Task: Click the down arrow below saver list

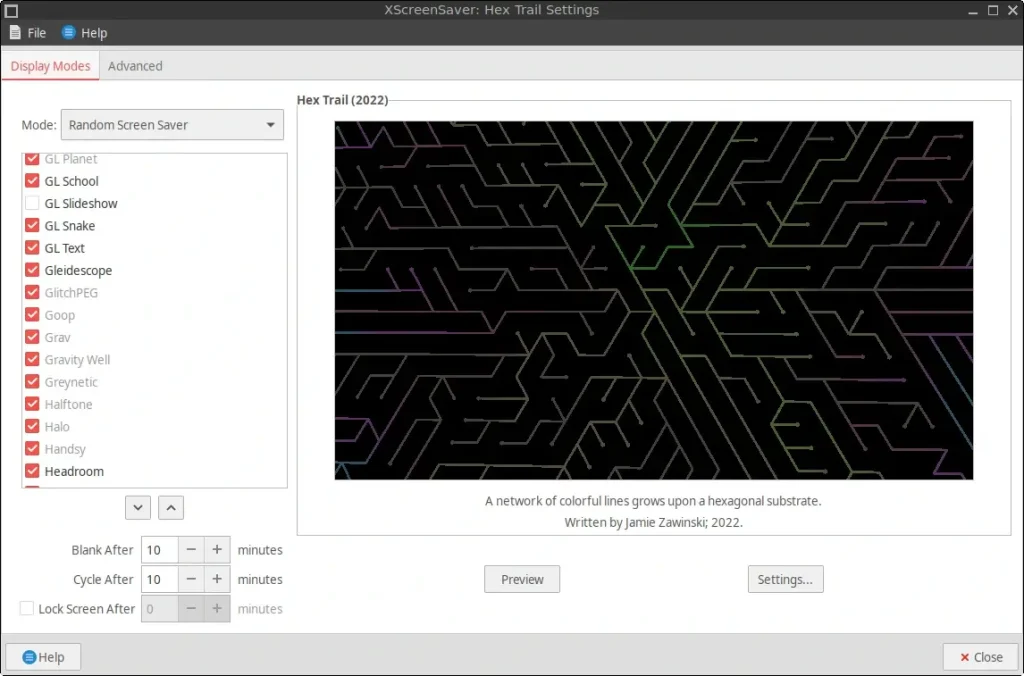Action: point(138,507)
